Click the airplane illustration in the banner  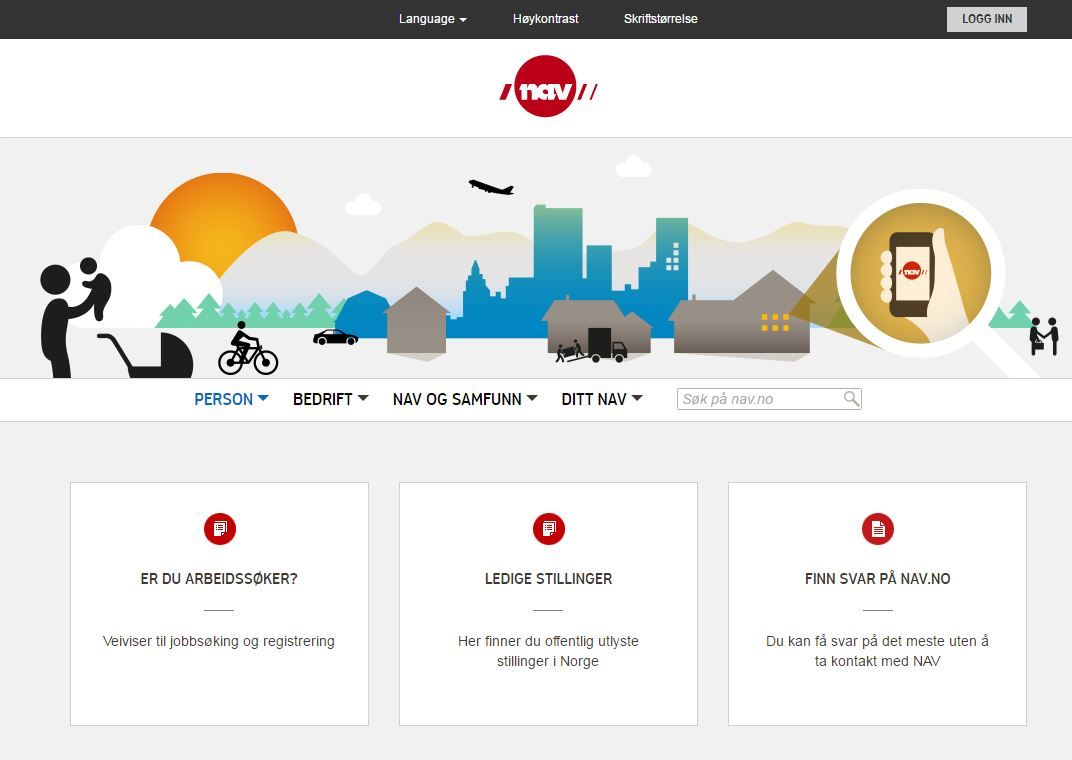490,187
